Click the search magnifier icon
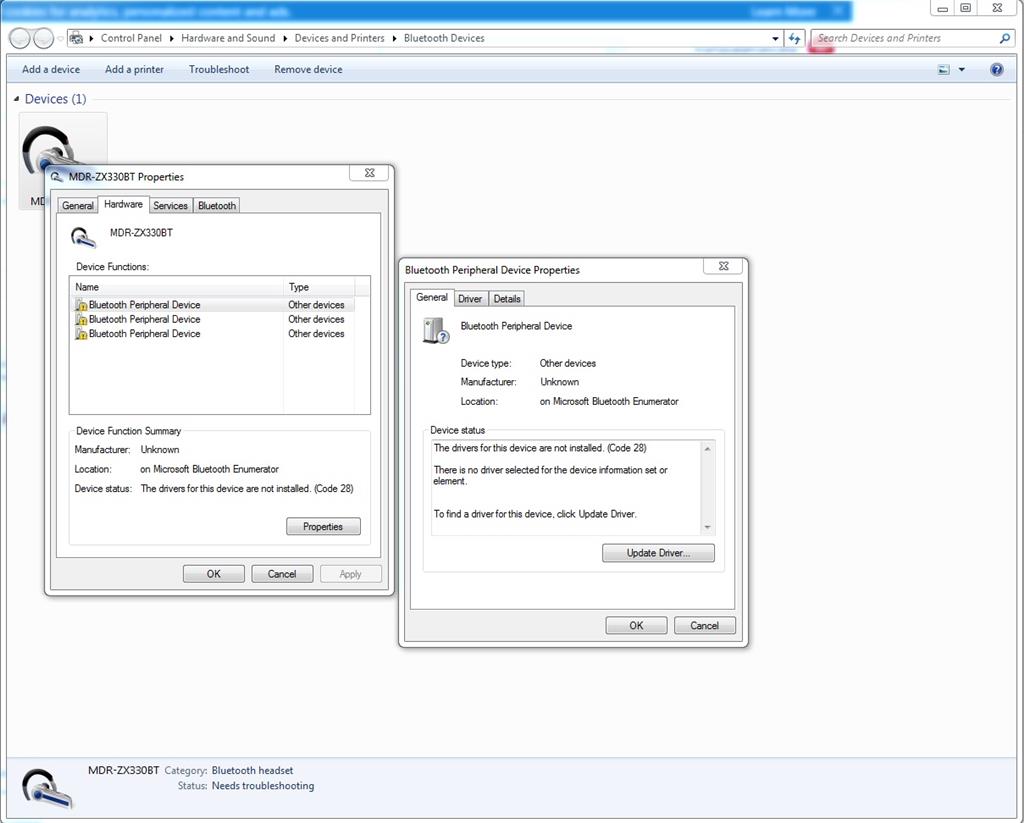 pos(1004,39)
